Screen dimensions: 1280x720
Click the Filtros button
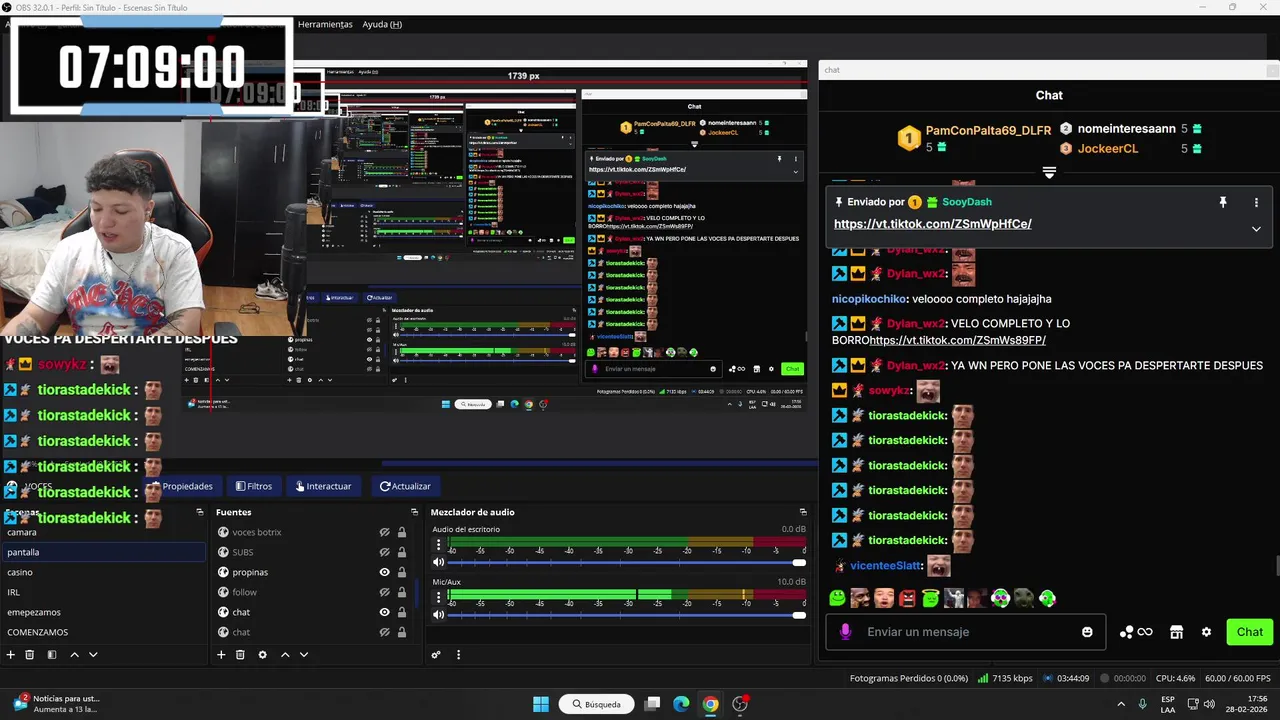point(254,486)
